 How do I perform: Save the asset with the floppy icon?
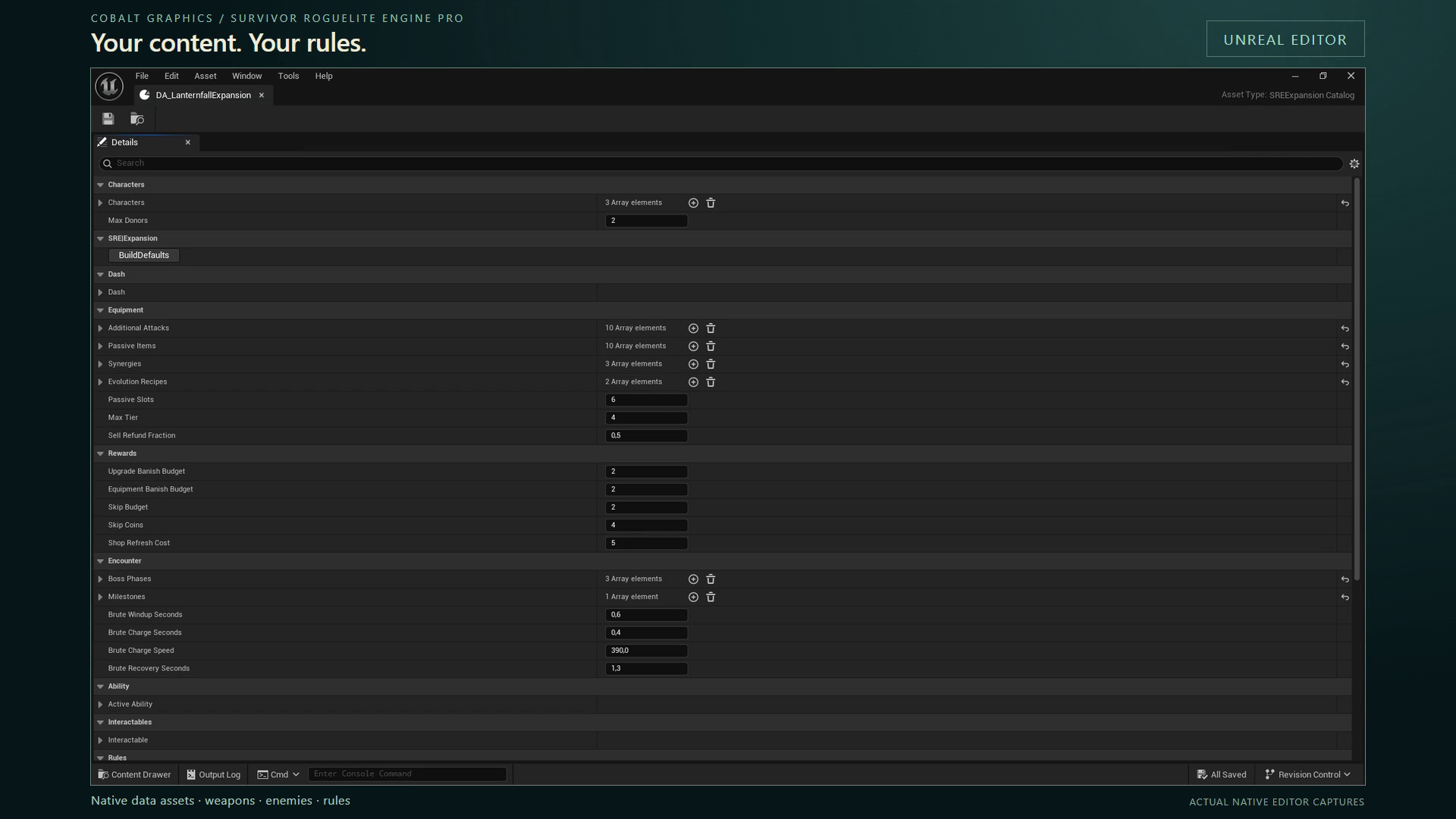[x=108, y=119]
